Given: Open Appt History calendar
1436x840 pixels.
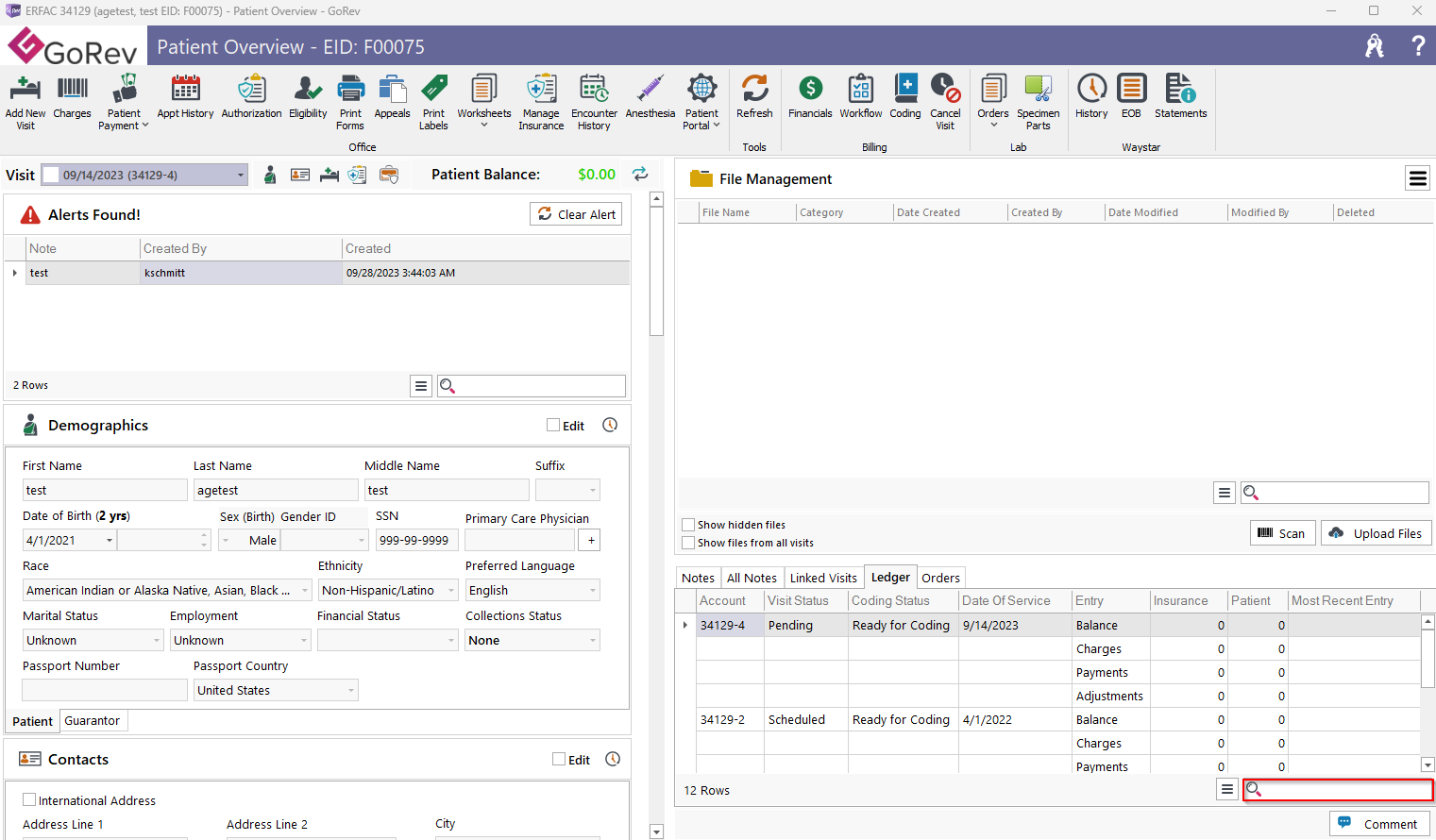Looking at the screenshot, I should point(185,96).
